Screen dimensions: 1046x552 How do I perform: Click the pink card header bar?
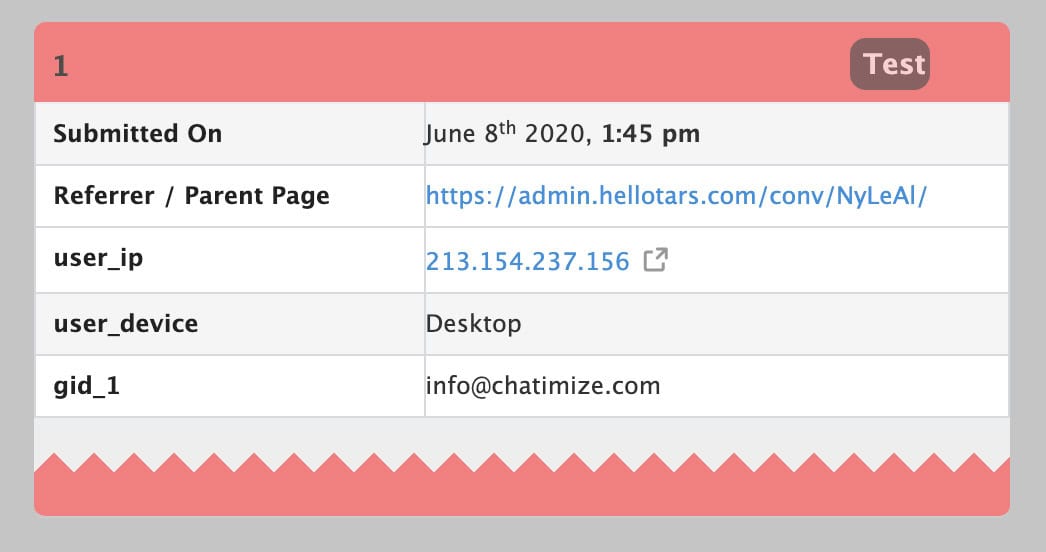pos(522,62)
